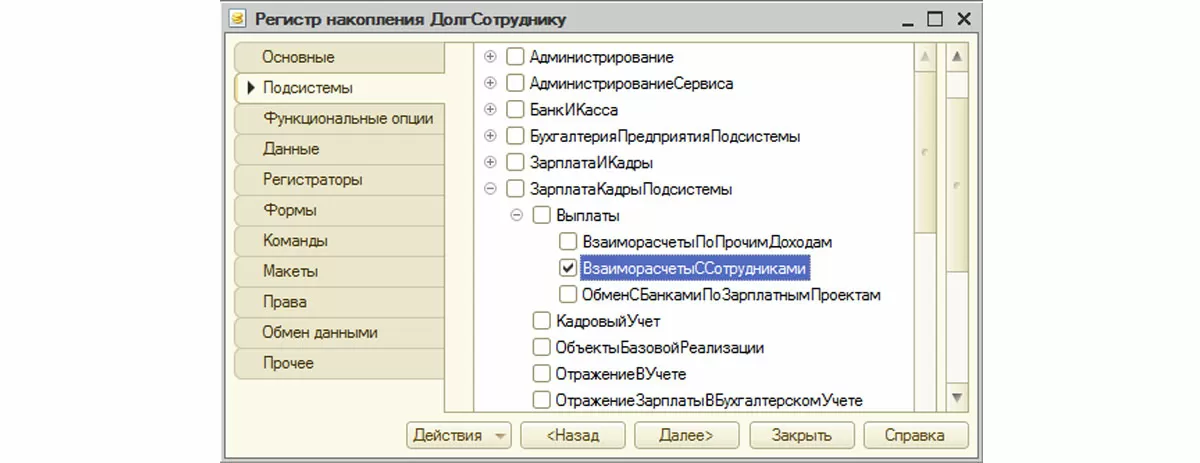
Task: Check the КадровыйУчет checkbox
Action: click(541, 321)
